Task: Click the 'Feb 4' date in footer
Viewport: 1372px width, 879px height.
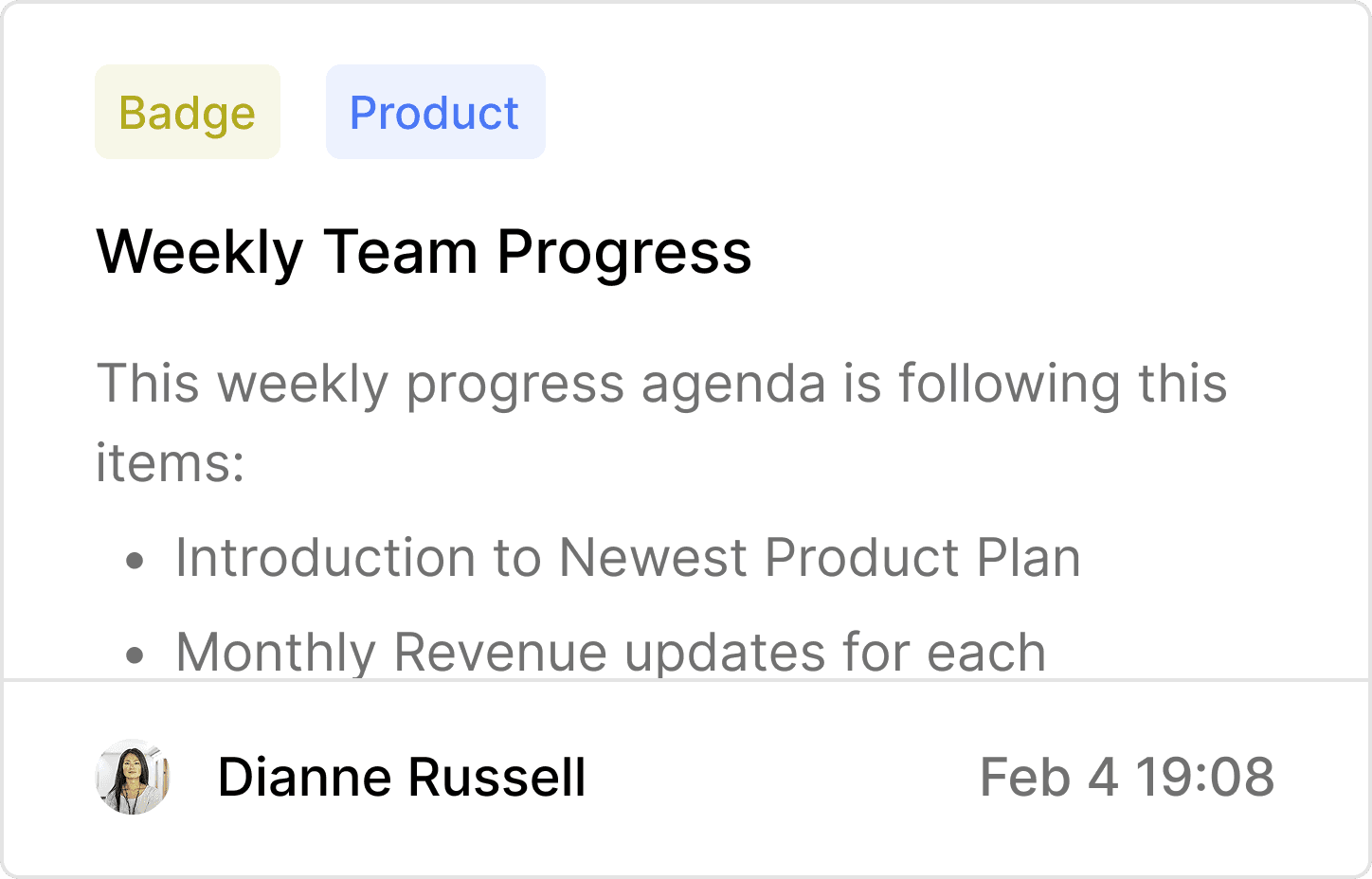Action: [x=1049, y=778]
